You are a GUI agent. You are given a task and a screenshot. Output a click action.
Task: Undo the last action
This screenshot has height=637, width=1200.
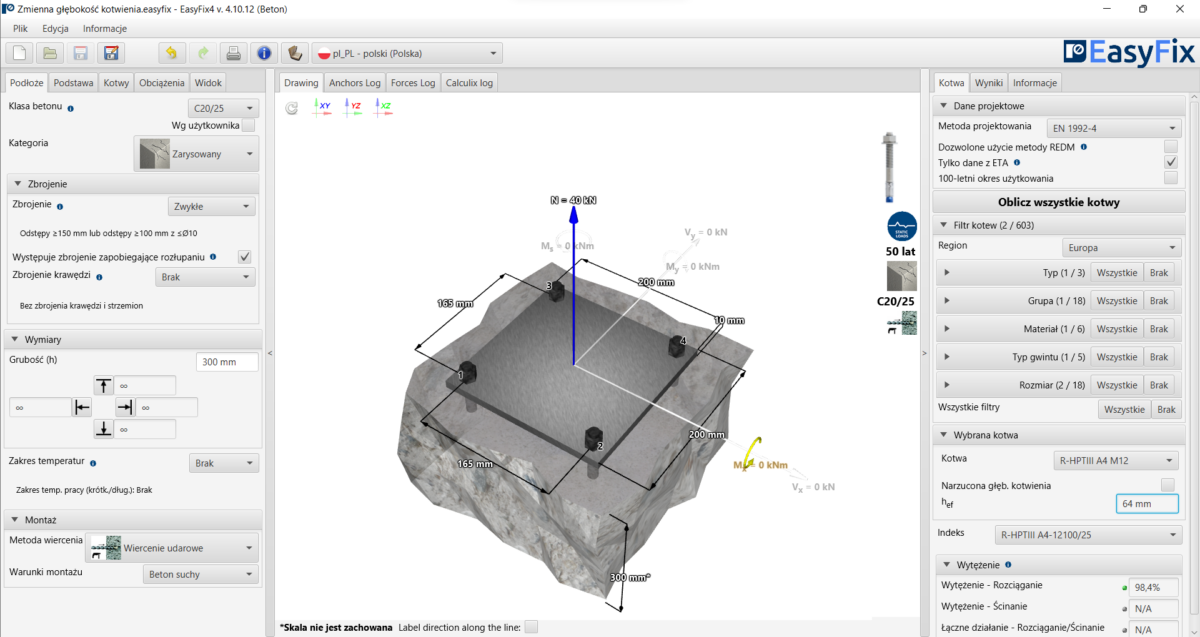[171, 53]
